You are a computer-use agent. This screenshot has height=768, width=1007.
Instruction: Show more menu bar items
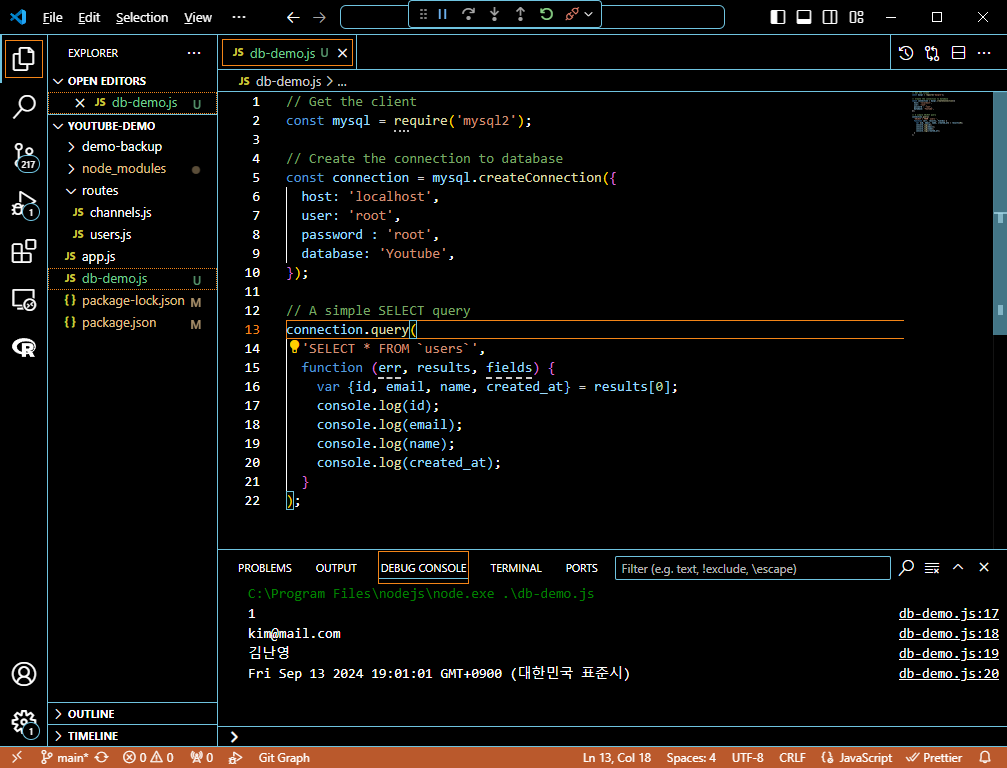[239, 17]
